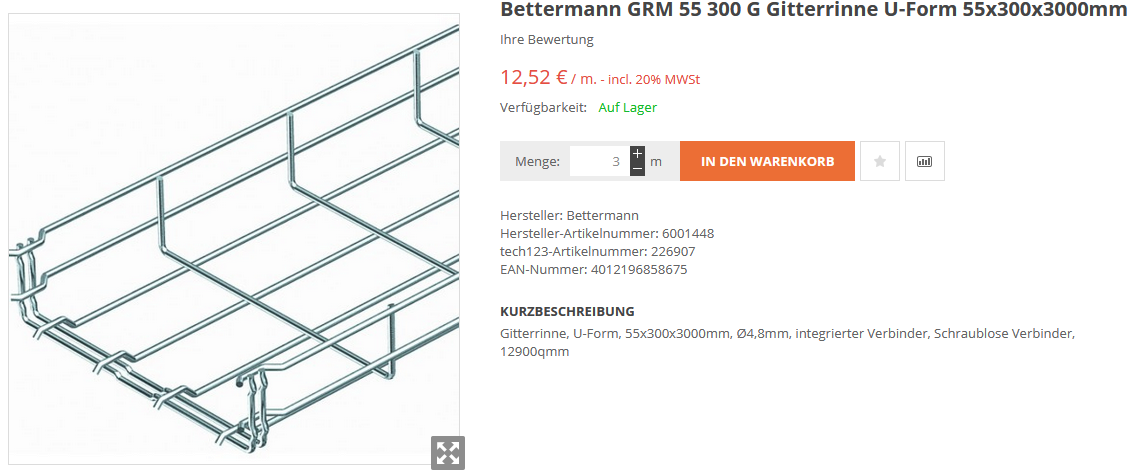Click the Bettermann GRM product title
This screenshot has height=474, width=1138.
pyautogui.click(x=814, y=10)
